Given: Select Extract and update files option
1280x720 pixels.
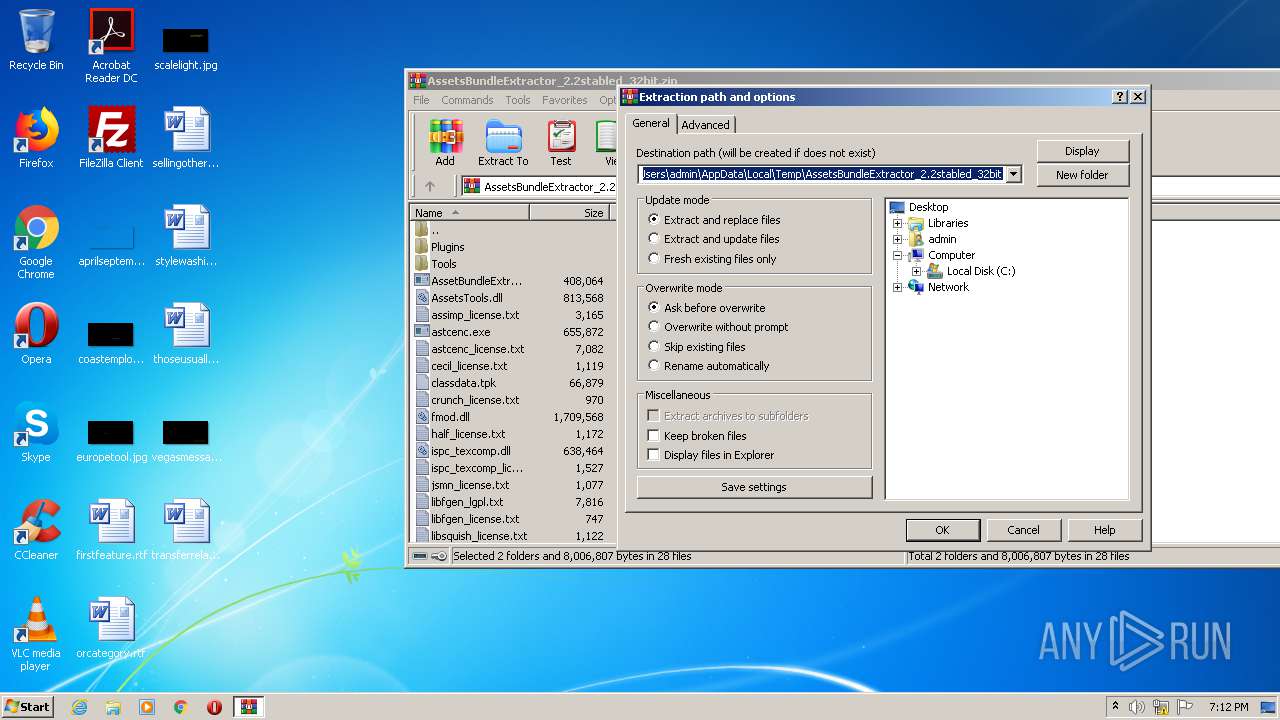Looking at the screenshot, I should click(713, 239).
